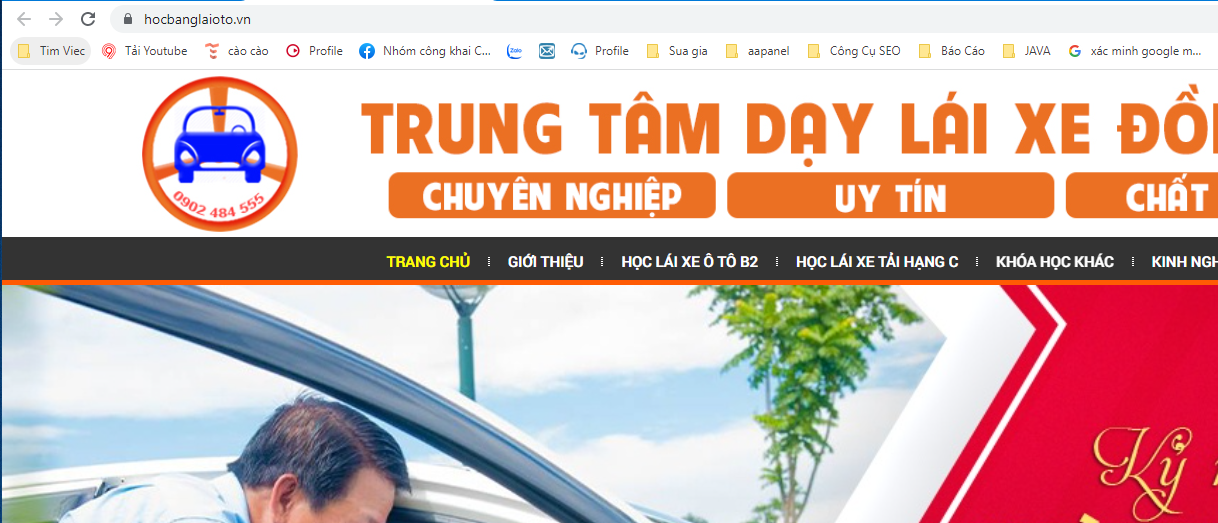Expand the Công Cụ SEO bookmark folder
Image resolution: width=1218 pixels, height=523 pixels.
[x=853, y=51]
